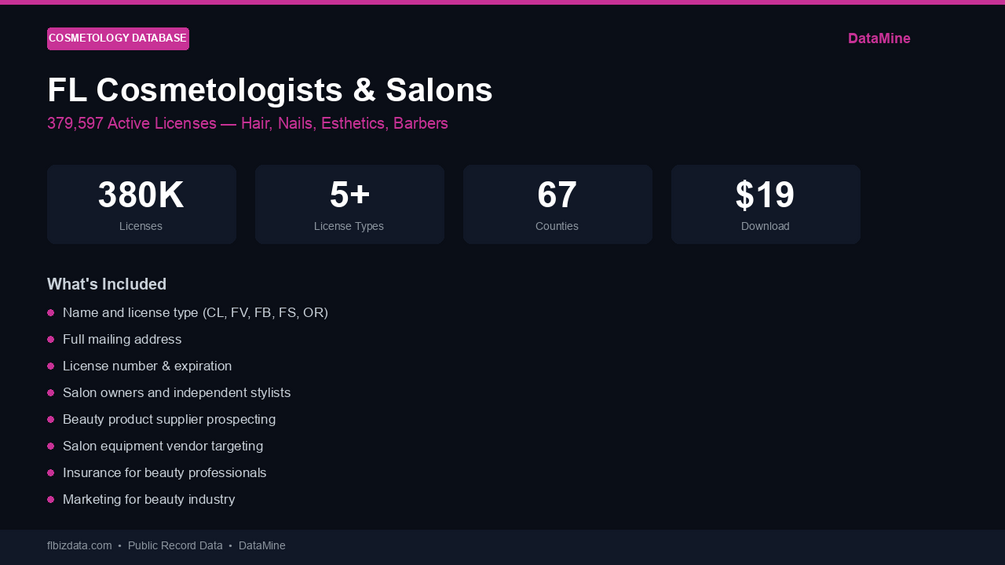Click bullet beside License number & expiration

point(51,366)
